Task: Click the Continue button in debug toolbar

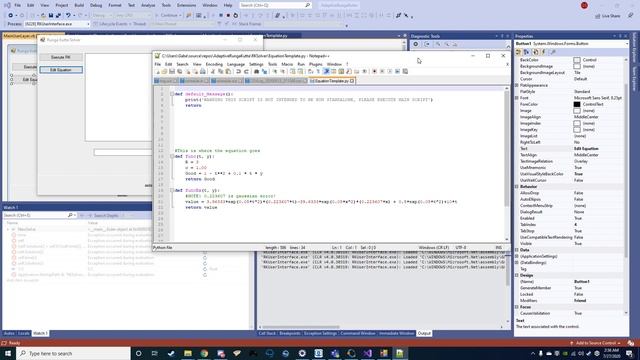Action: [x=168, y=16]
